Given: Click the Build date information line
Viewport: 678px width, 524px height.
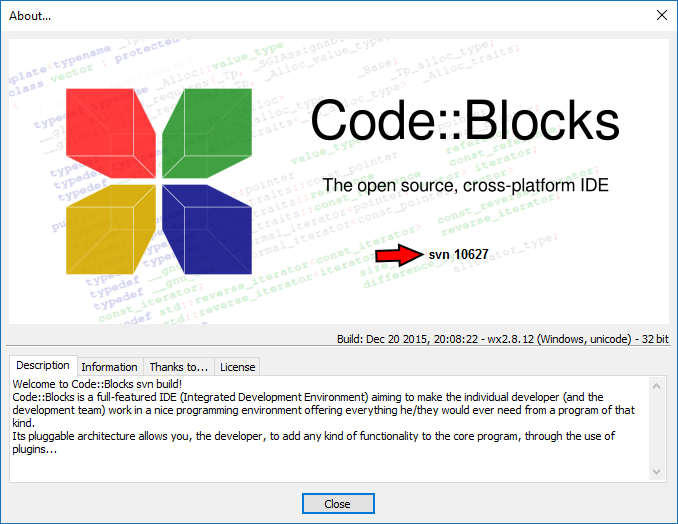Looking at the screenshot, I should point(502,340).
